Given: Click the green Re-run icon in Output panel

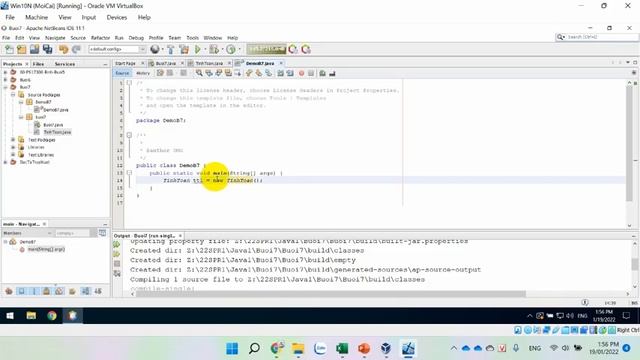Looking at the screenshot, I should coord(117,244).
